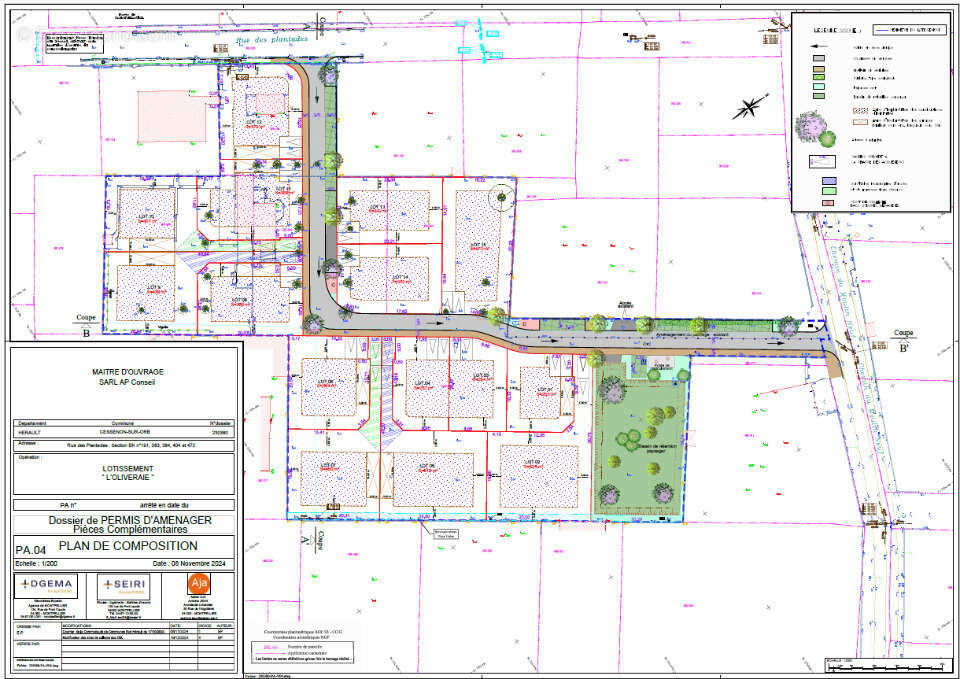Click the lot boundary sample box in legend
The height and width of the screenshot is (679, 960).
point(822,162)
